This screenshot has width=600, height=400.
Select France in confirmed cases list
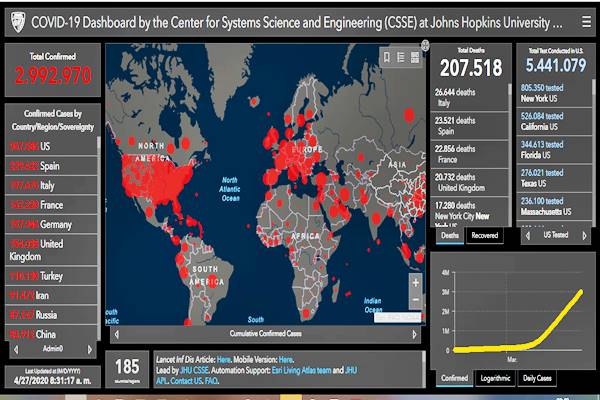[51, 205]
